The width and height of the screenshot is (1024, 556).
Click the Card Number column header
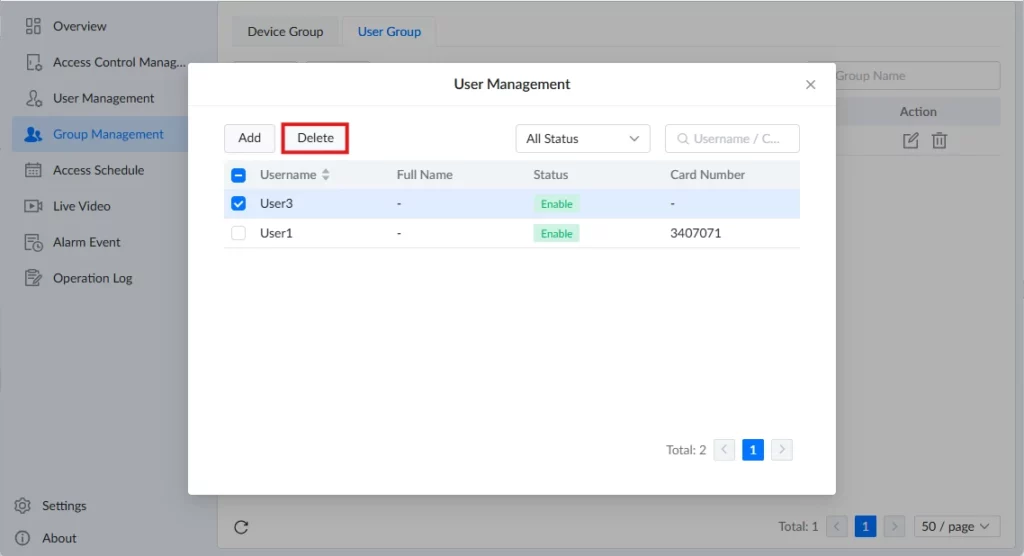click(707, 174)
